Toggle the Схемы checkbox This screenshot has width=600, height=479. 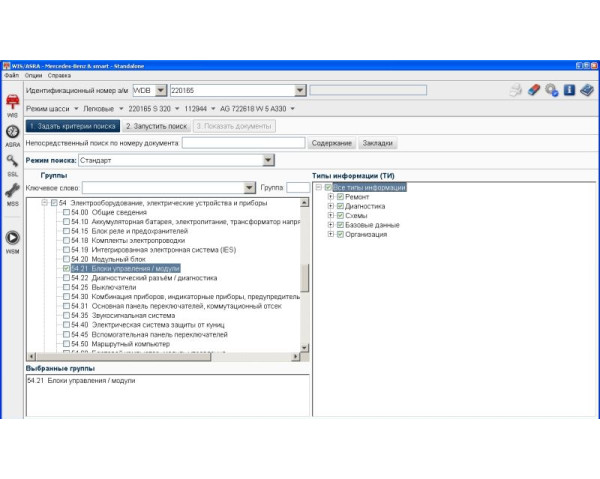tap(341, 216)
